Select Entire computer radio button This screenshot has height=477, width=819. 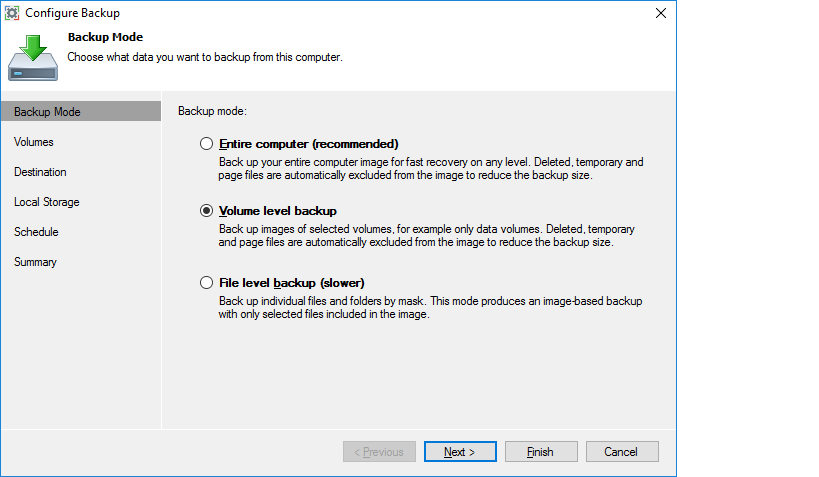pyautogui.click(x=207, y=143)
